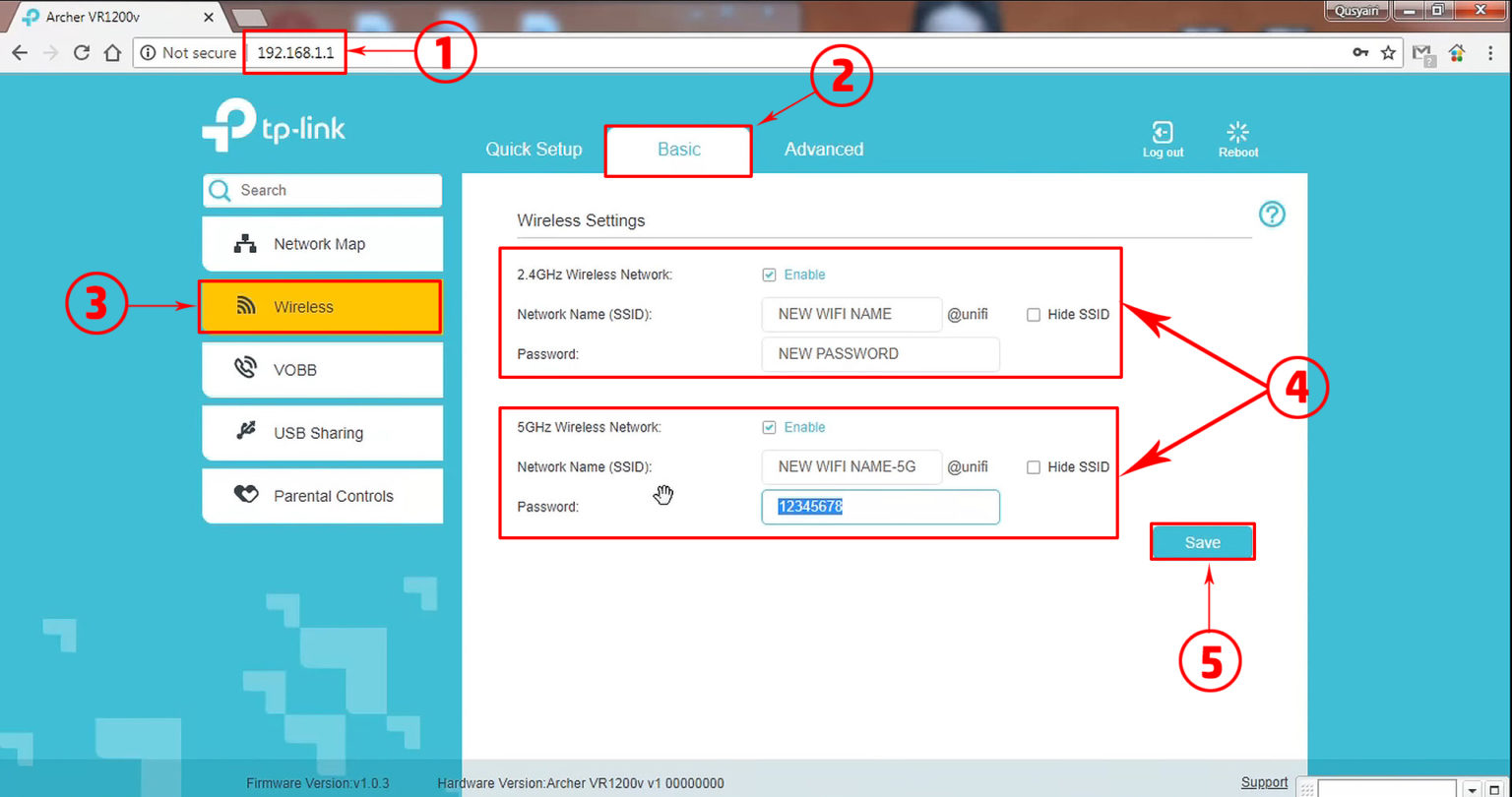The image size is (1512, 797).
Task: Click the Hardware Version:Archer VR1200v text
Action: 581,783
